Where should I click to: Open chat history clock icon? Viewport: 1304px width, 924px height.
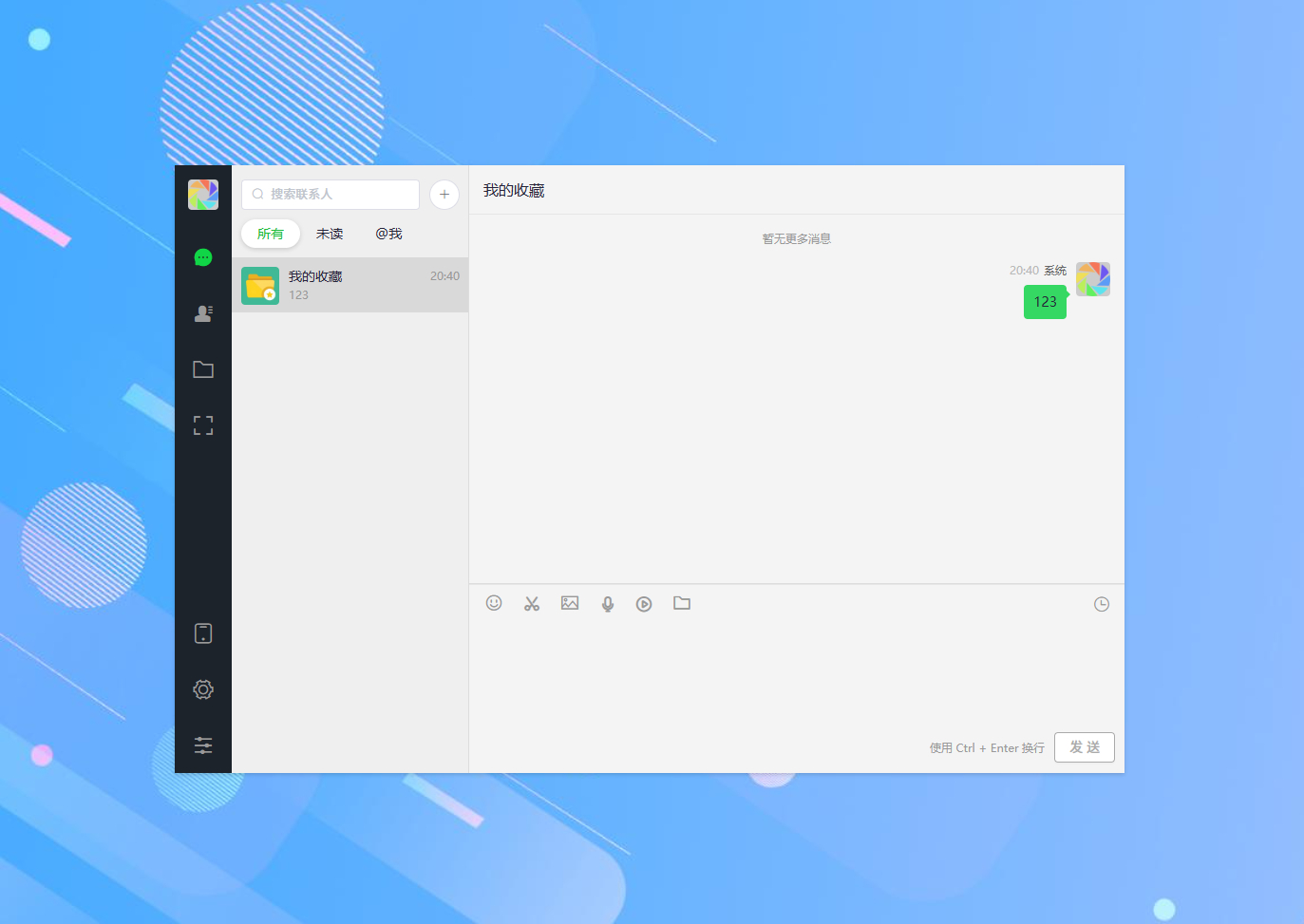coord(1102,604)
